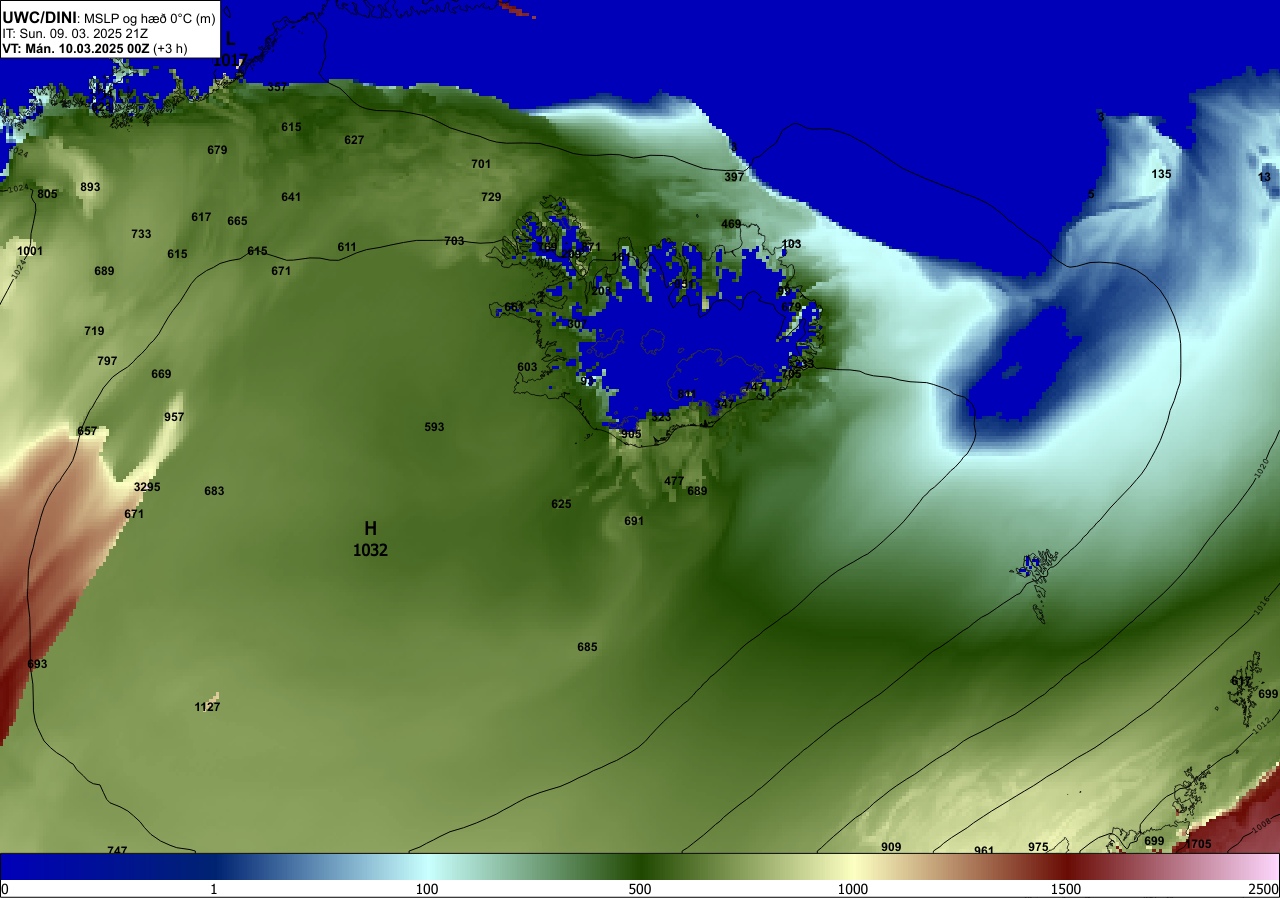Image resolution: width=1280 pixels, height=898 pixels.
Task: Click the 103 height value
Action: [791, 244]
